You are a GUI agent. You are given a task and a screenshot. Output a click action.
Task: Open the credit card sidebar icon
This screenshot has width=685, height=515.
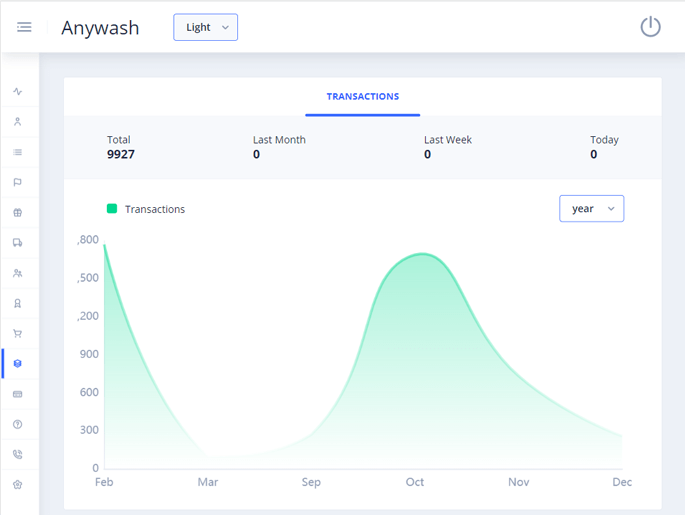(x=18, y=395)
